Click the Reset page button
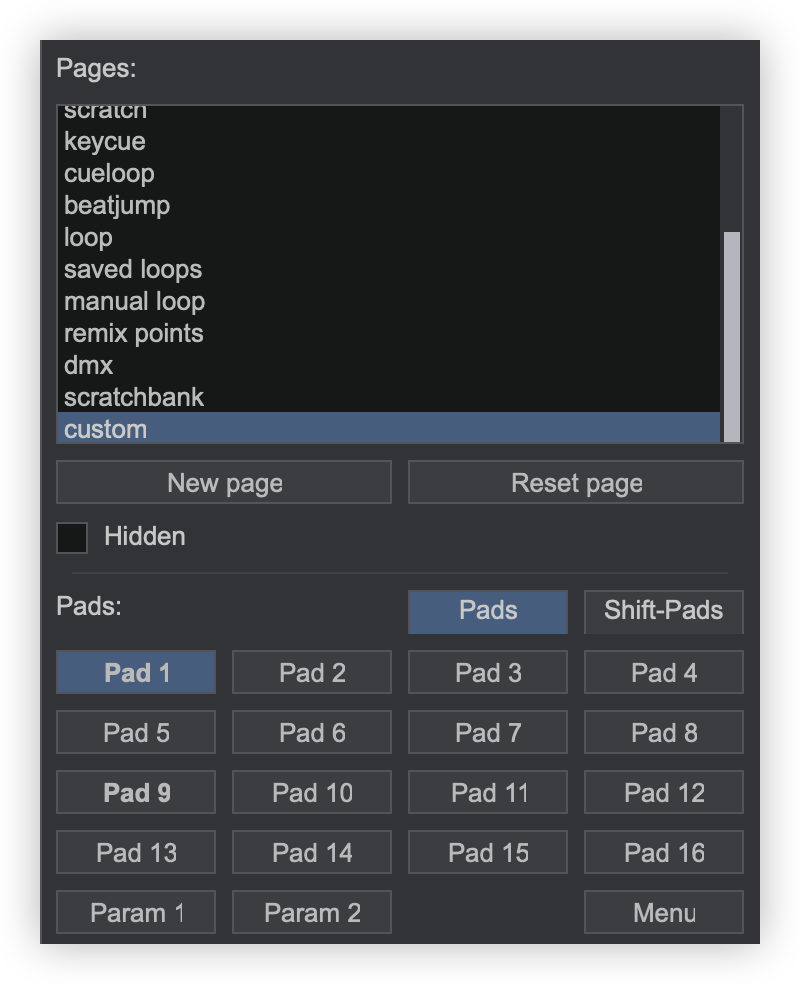Viewport: 800px width, 984px height. click(576, 483)
